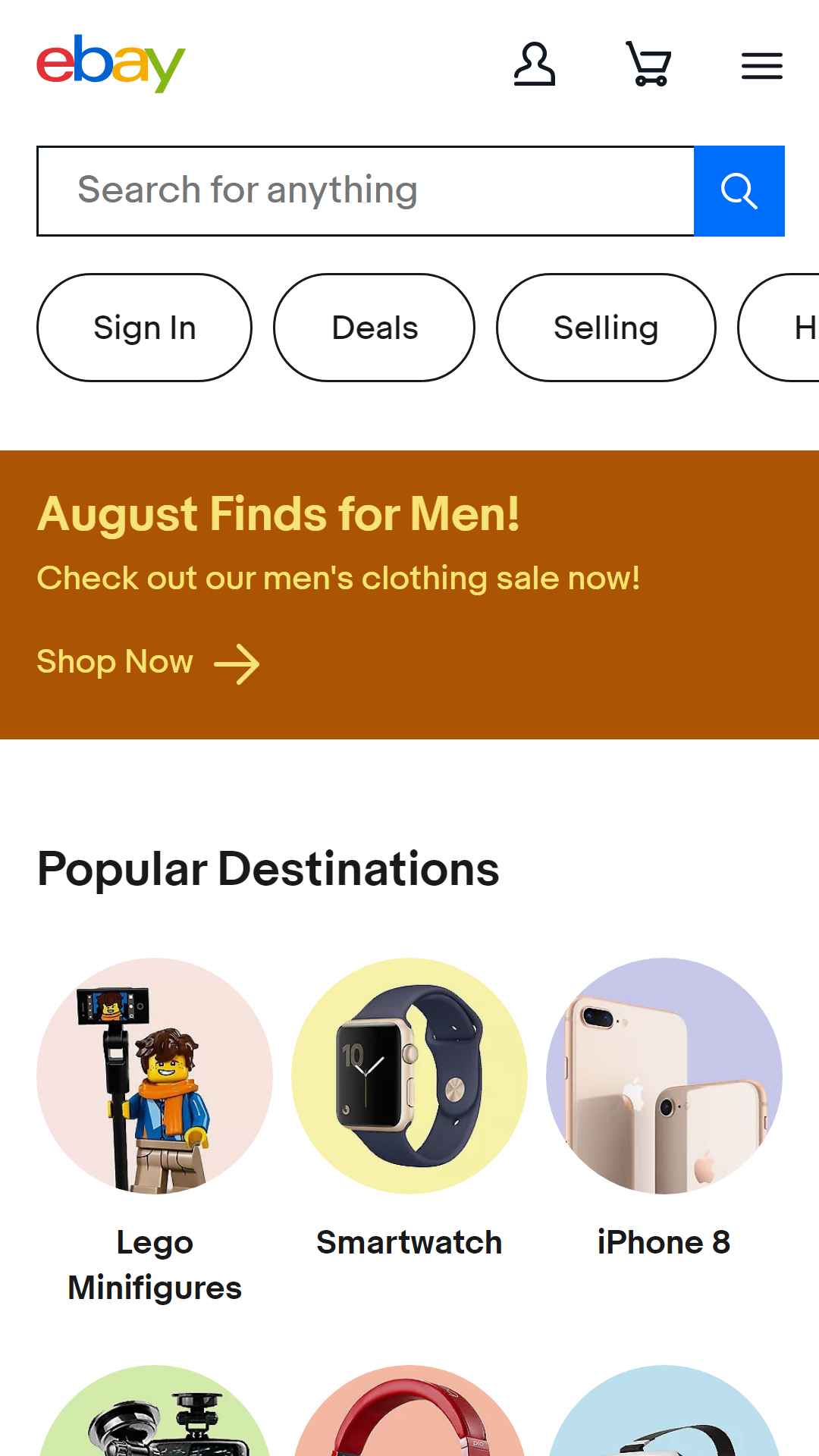This screenshot has height=1456, width=819.
Task: Open the Smartwatch image
Action: click(409, 1076)
